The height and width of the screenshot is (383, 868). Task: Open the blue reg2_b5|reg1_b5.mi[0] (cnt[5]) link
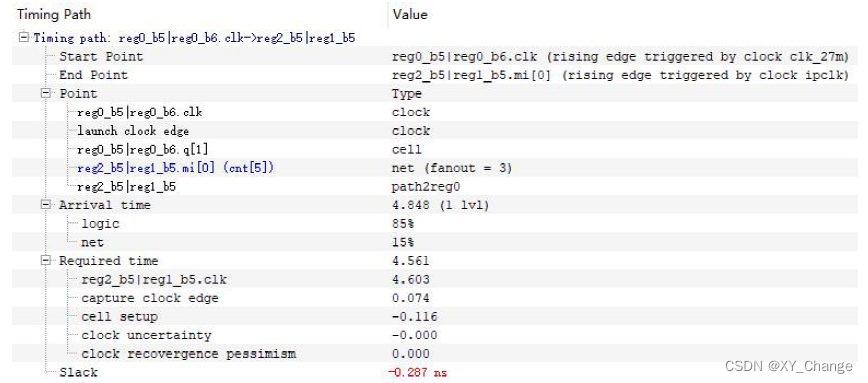(x=176, y=168)
